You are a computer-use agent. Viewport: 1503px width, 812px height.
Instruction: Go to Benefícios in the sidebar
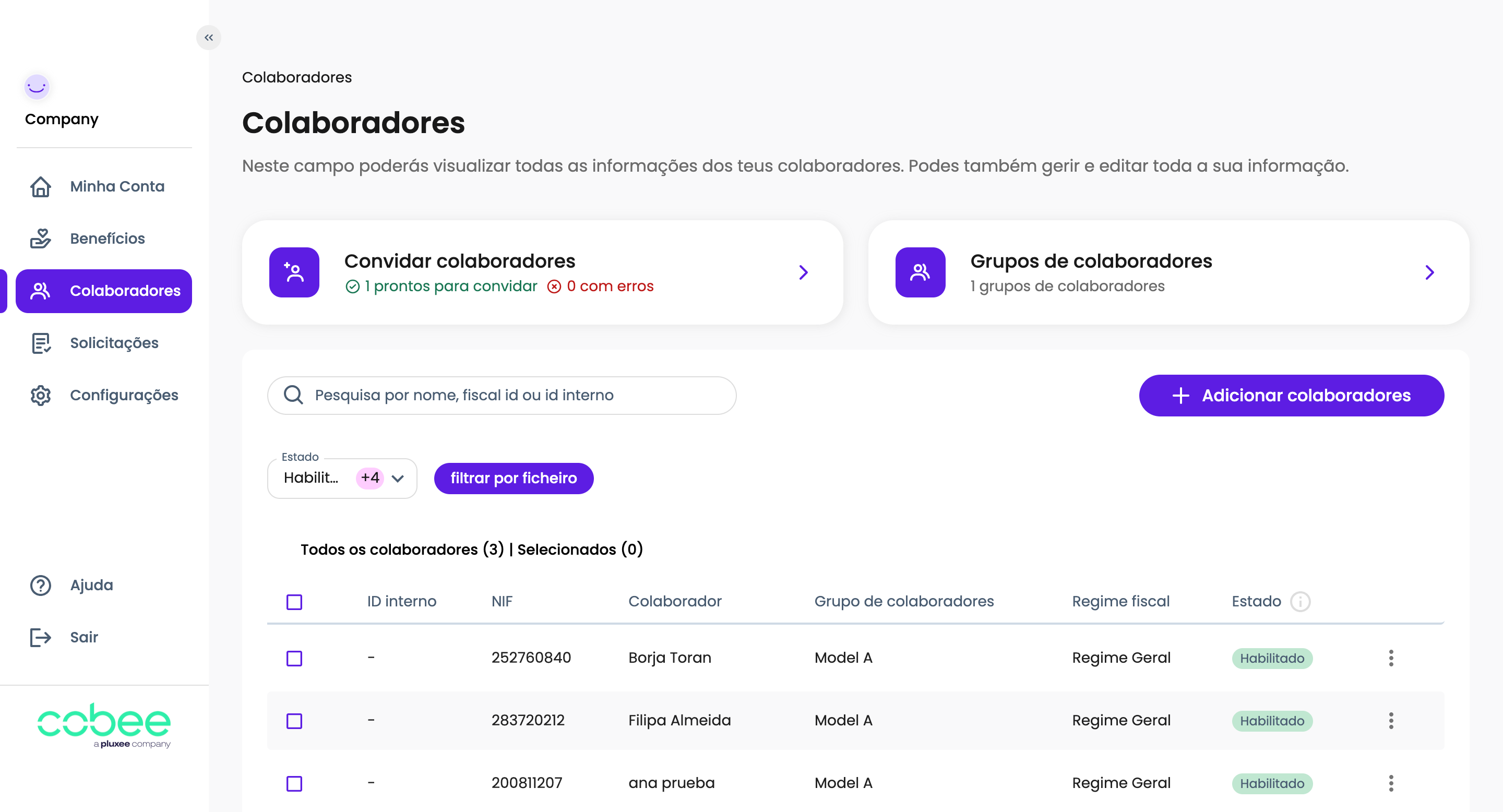click(x=107, y=238)
